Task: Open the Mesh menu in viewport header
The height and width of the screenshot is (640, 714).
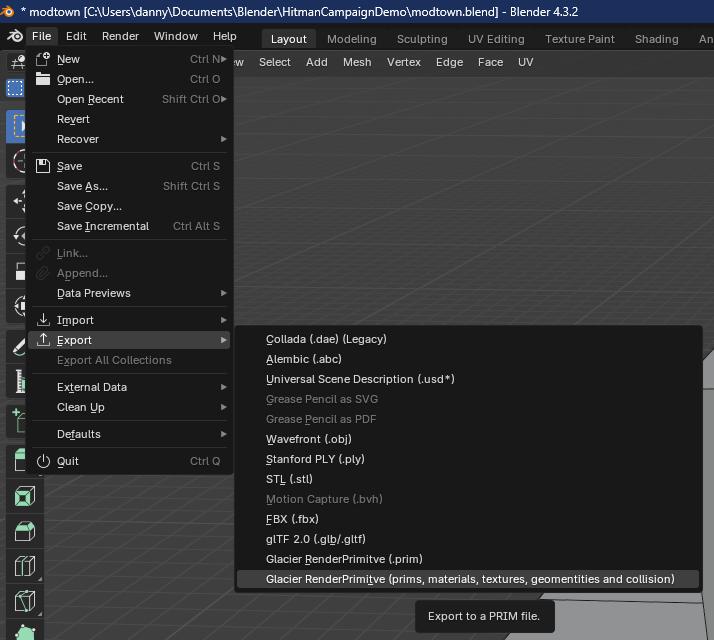Action: (357, 62)
